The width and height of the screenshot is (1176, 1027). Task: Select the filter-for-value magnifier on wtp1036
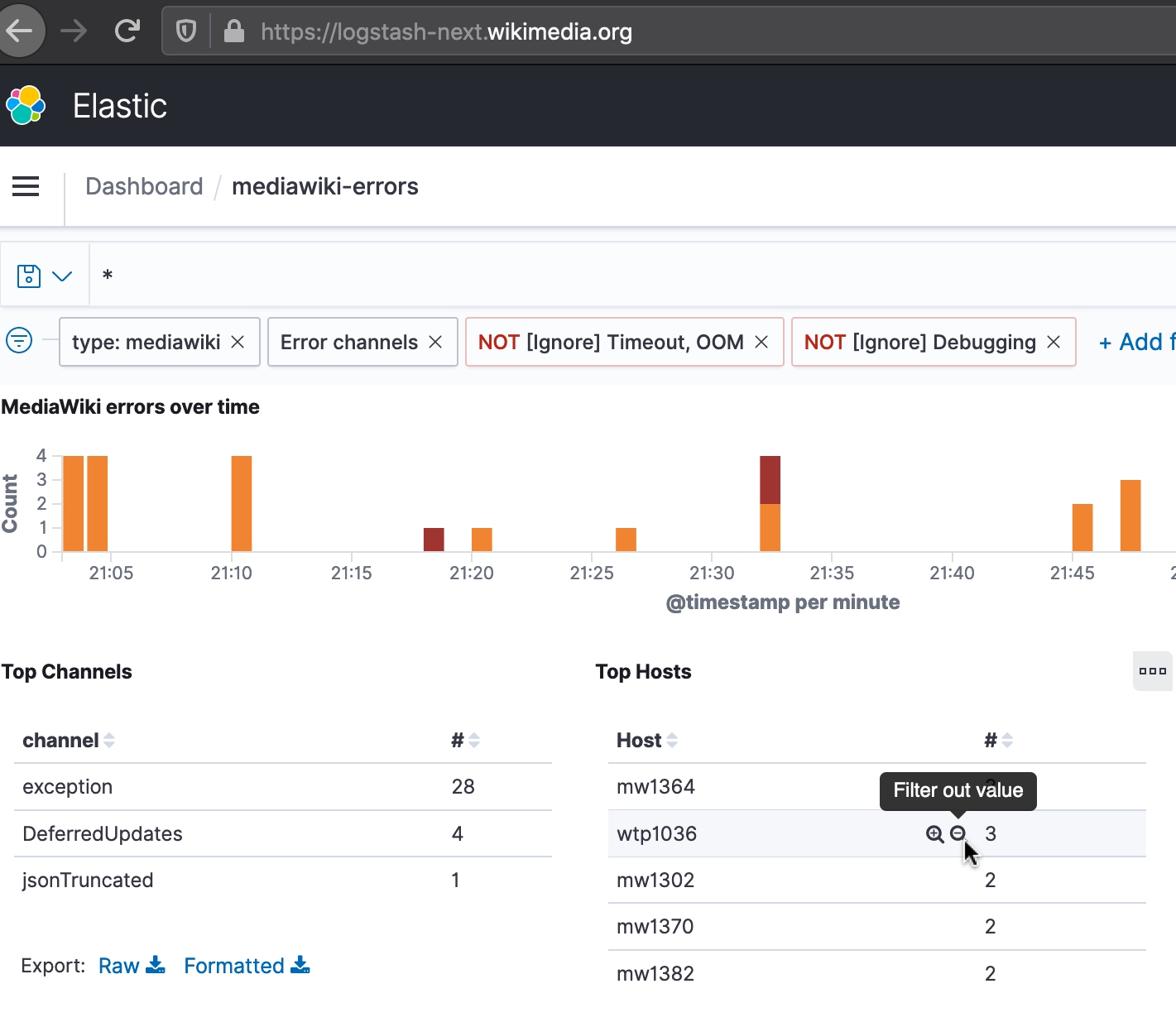pyautogui.click(x=934, y=834)
